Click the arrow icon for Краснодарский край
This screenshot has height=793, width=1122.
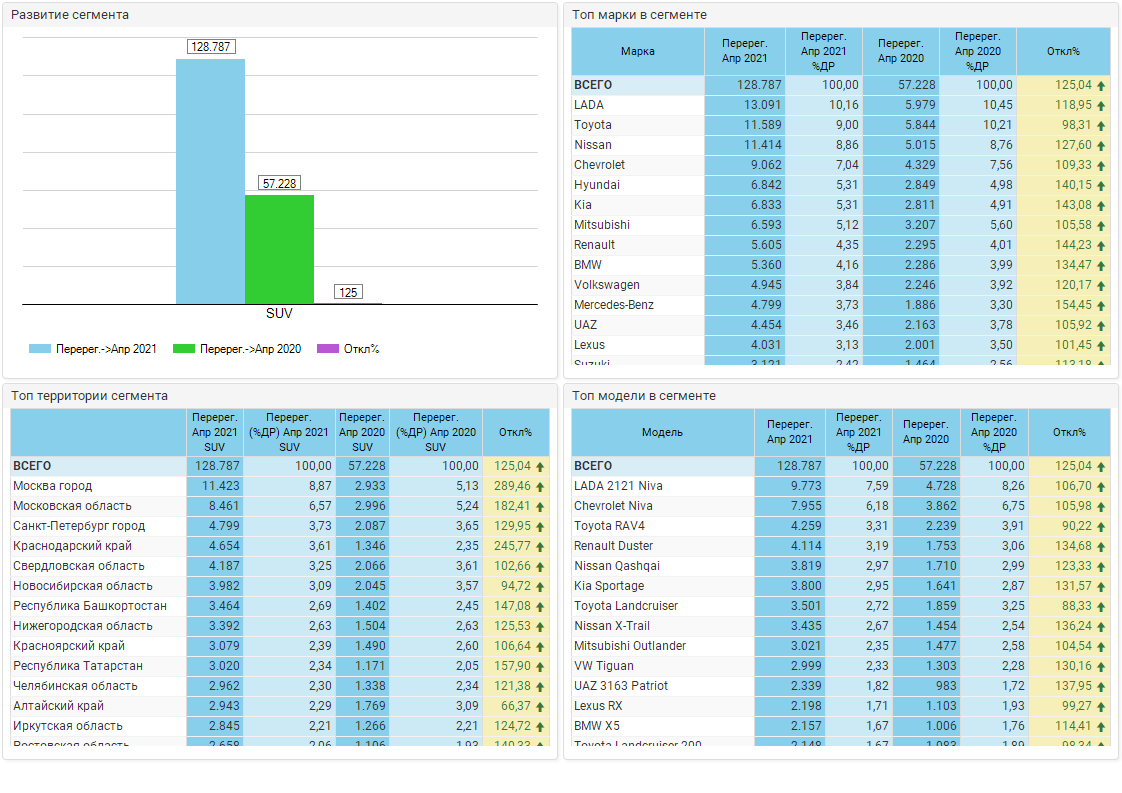(x=540, y=546)
